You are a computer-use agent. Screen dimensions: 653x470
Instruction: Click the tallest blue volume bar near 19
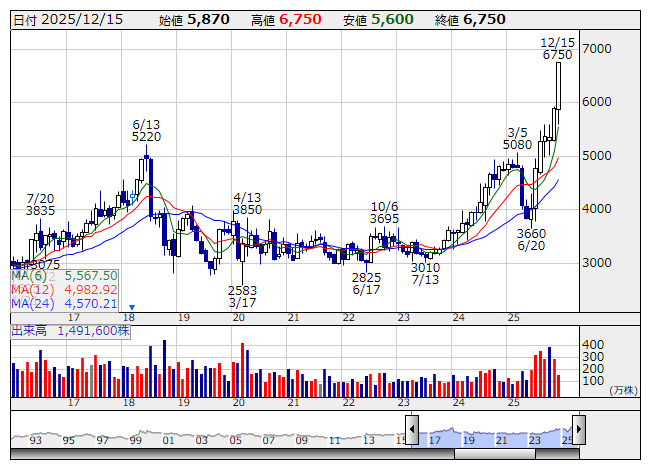[x=164, y=368]
